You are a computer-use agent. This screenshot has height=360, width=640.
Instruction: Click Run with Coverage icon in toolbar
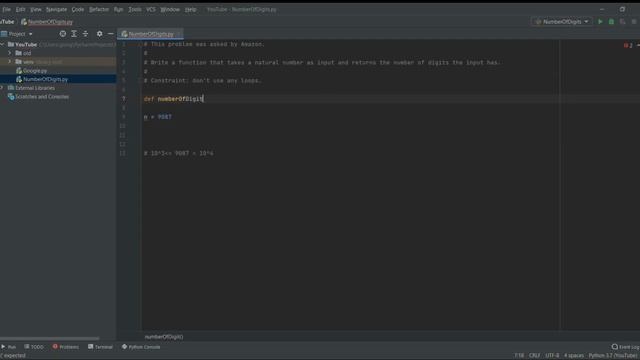(622, 22)
